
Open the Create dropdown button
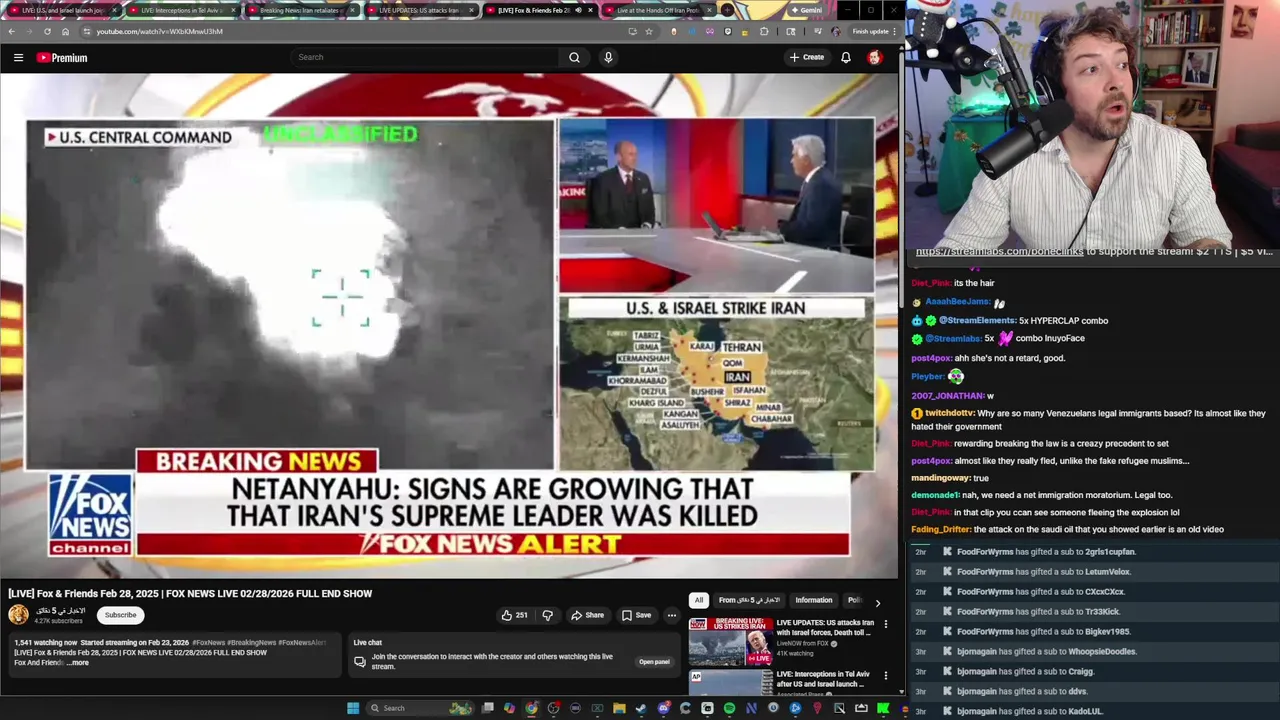pos(807,57)
